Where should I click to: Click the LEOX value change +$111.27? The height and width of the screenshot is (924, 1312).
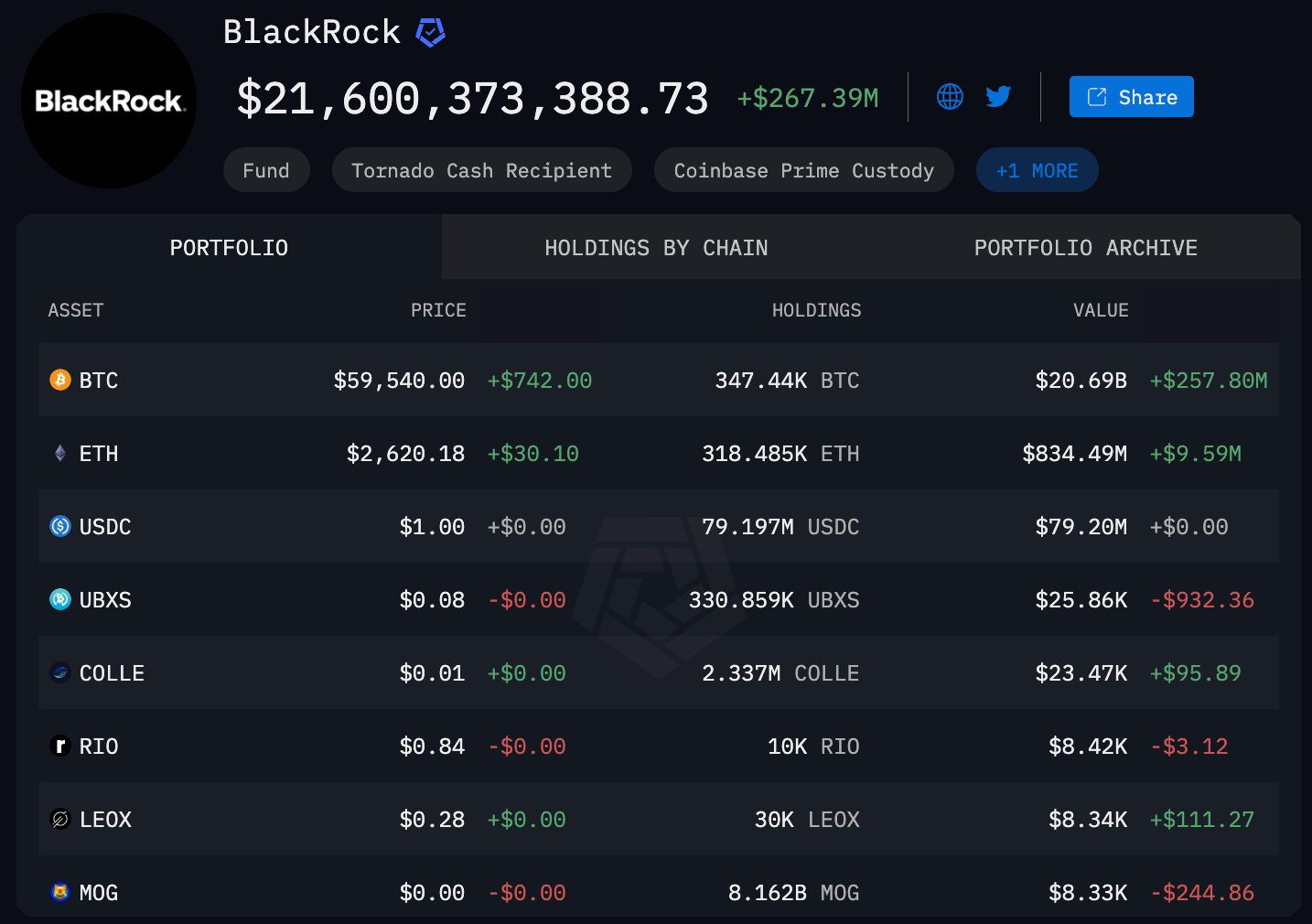[x=1202, y=820]
